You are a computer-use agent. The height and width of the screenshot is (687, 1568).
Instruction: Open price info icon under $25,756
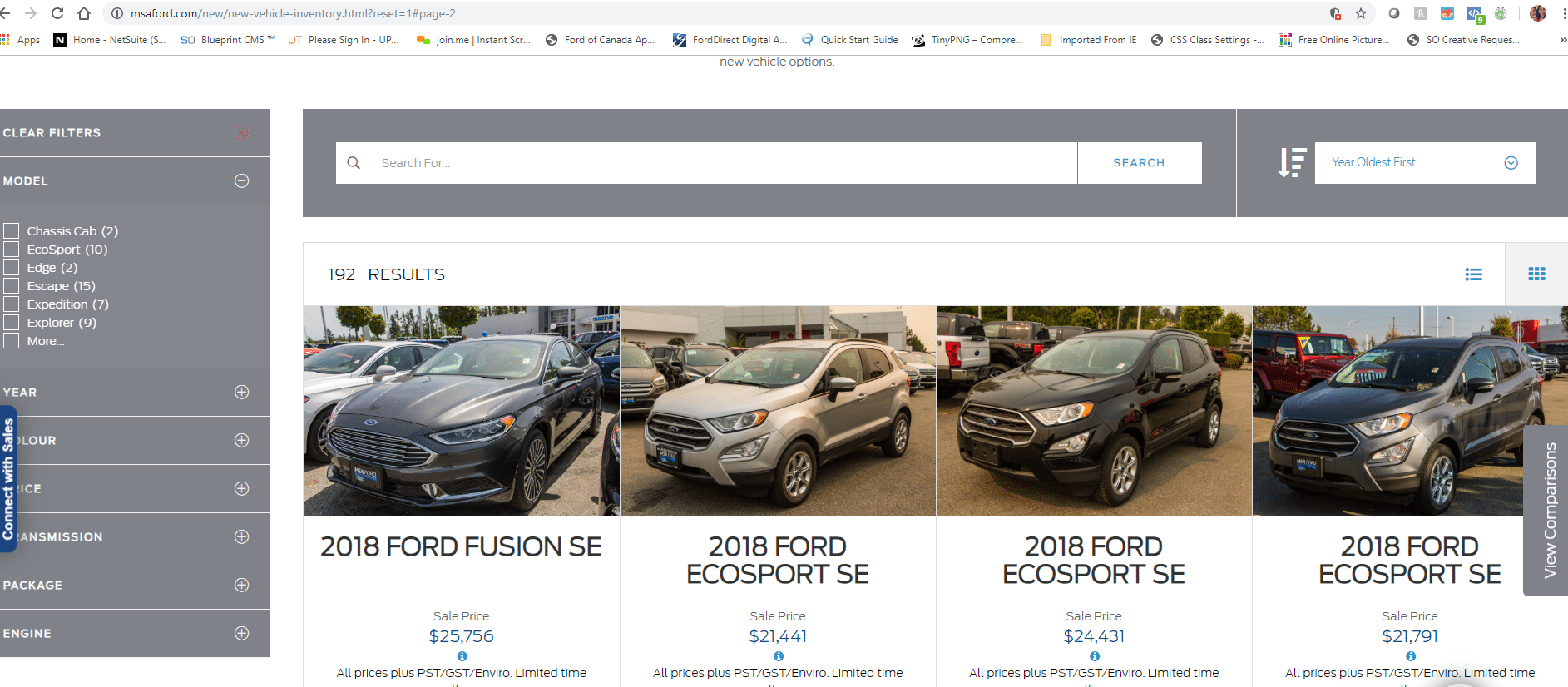pyautogui.click(x=462, y=656)
